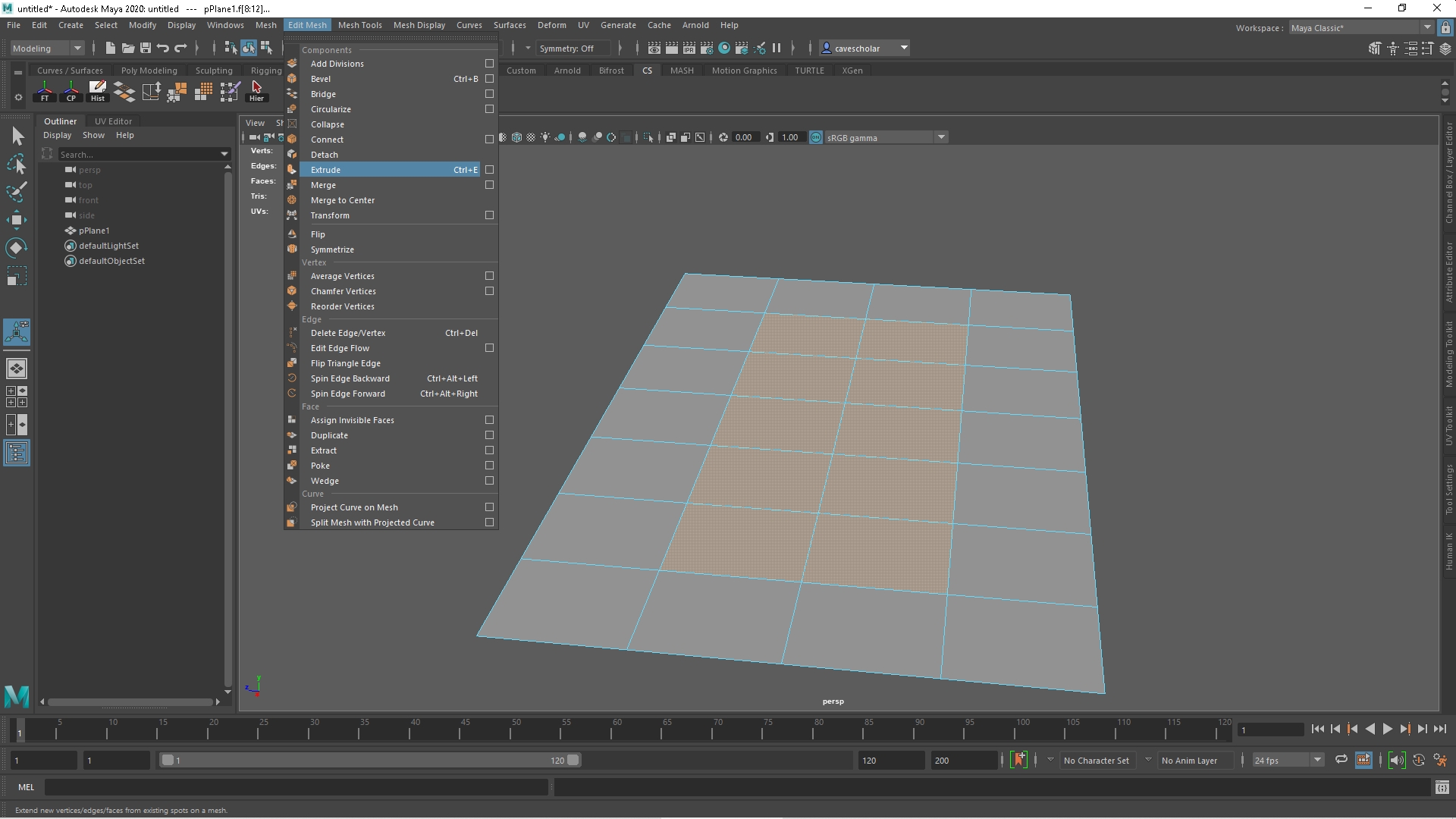Switch to the Poly Modeling shelf tab

click(149, 71)
